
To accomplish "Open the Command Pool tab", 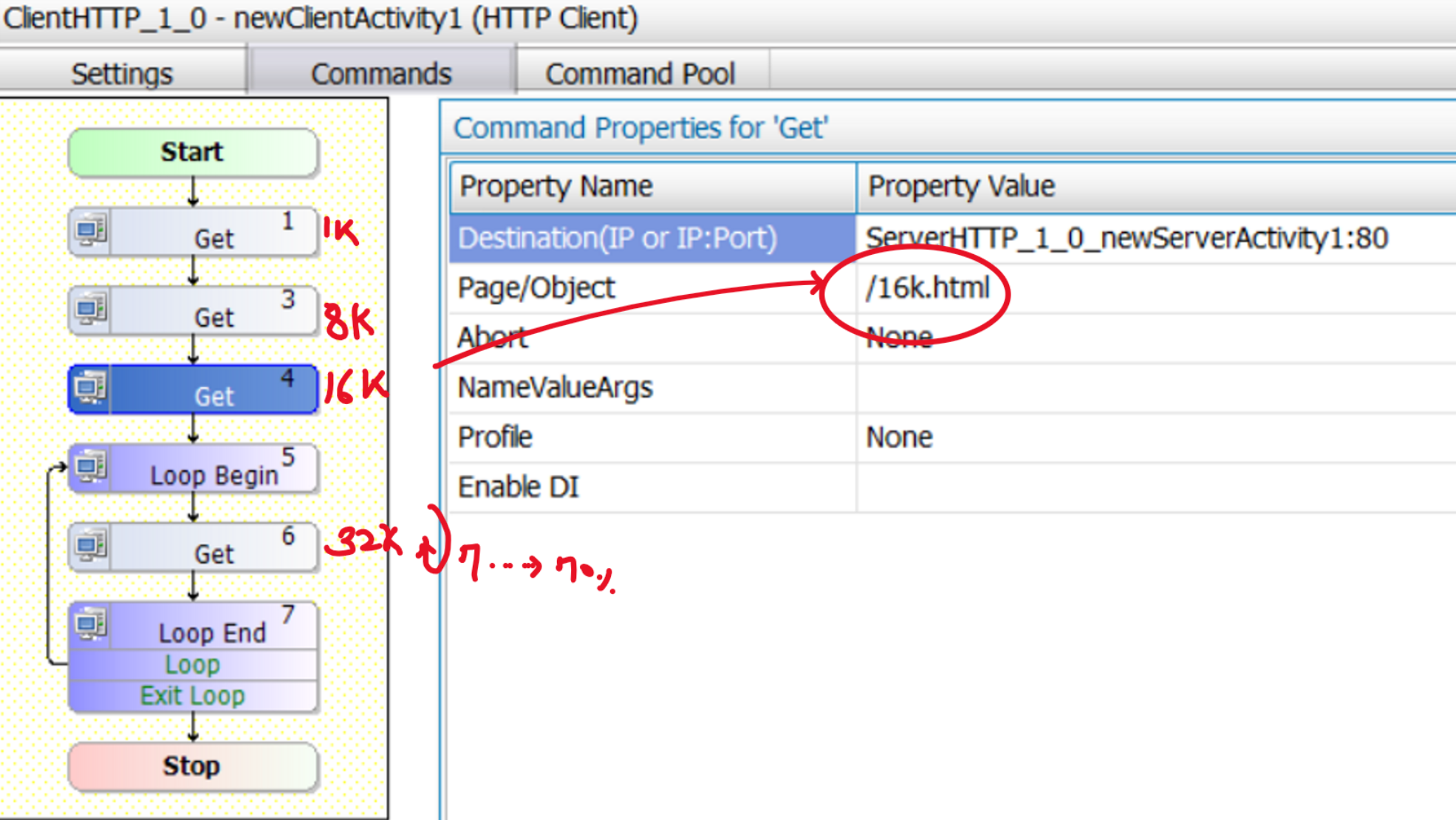I will [640, 73].
